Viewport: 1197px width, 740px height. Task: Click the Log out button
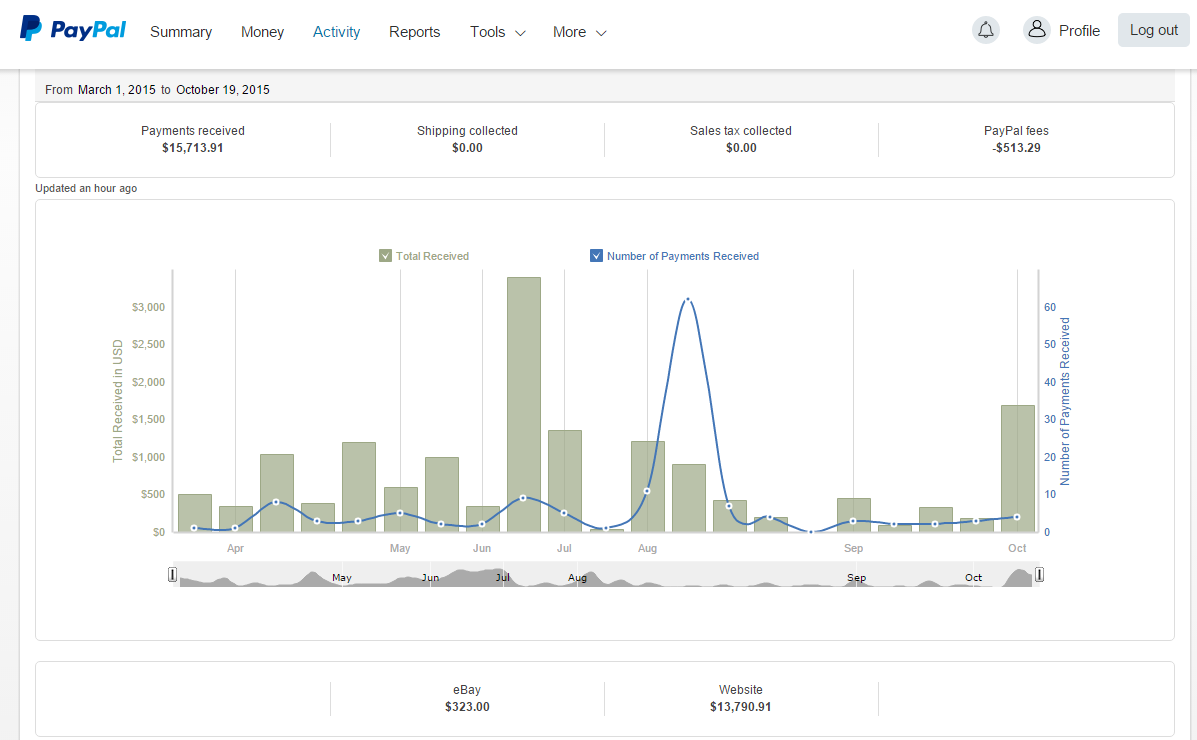(1153, 31)
